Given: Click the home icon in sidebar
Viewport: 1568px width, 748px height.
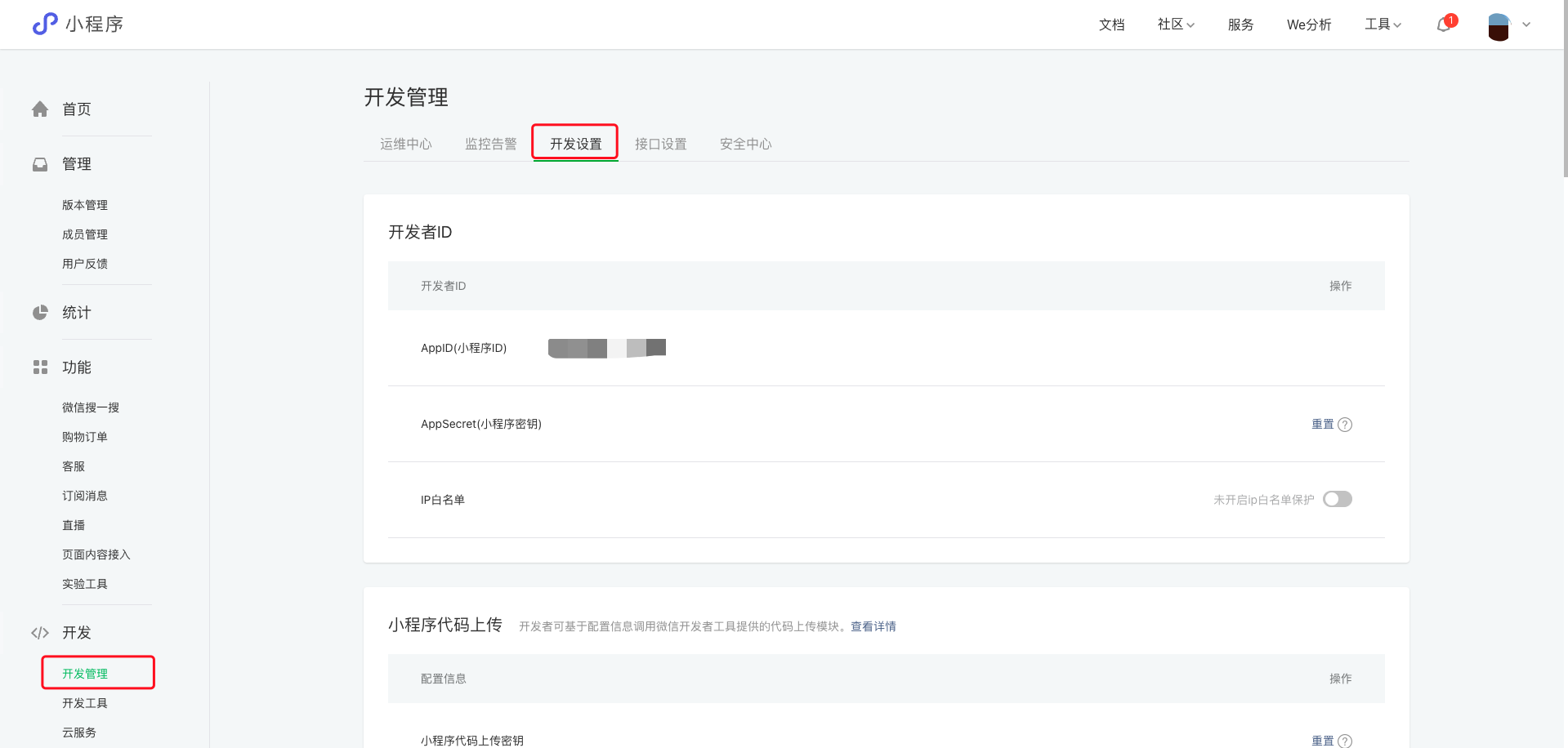Looking at the screenshot, I should [40, 109].
